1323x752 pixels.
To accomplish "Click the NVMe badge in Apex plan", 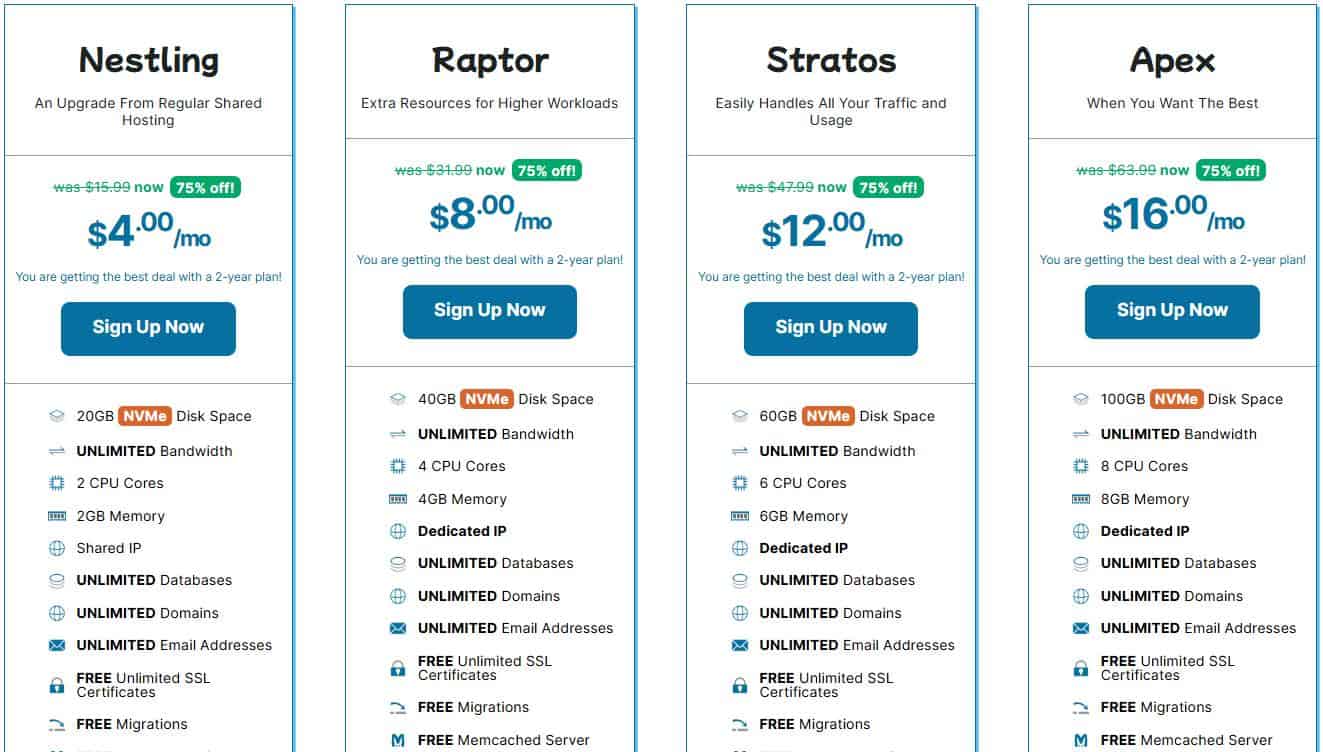I will click(1175, 399).
